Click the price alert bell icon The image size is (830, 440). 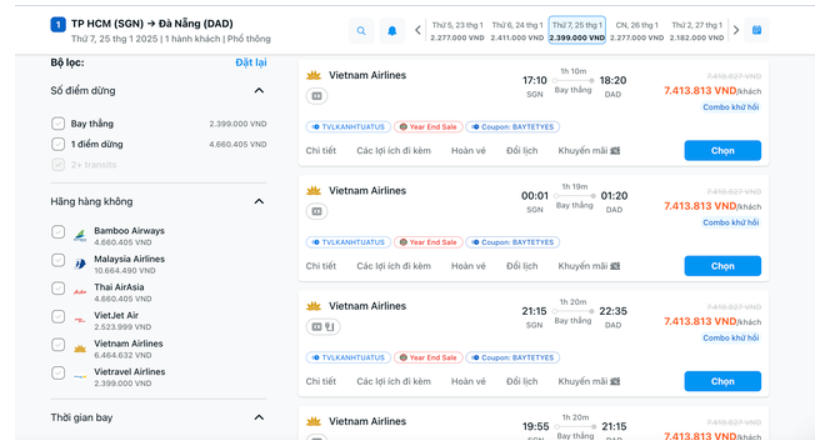pyautogui.click(x=392, y=31)
